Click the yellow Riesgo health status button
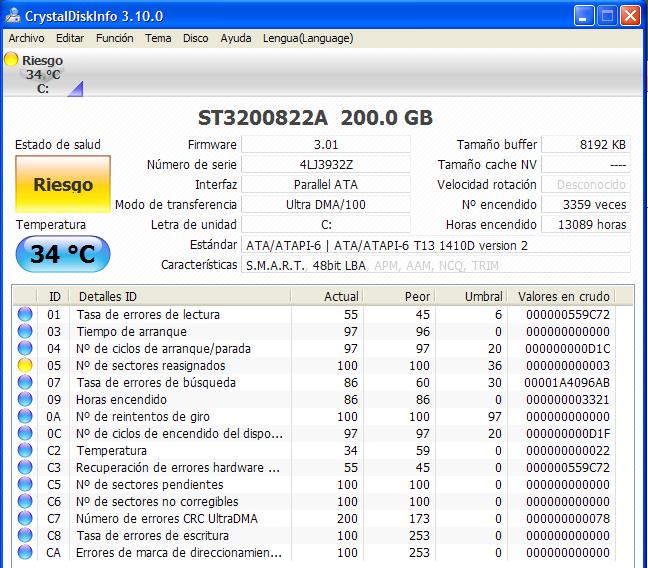The image size is (648, 568). click(63, 185)
